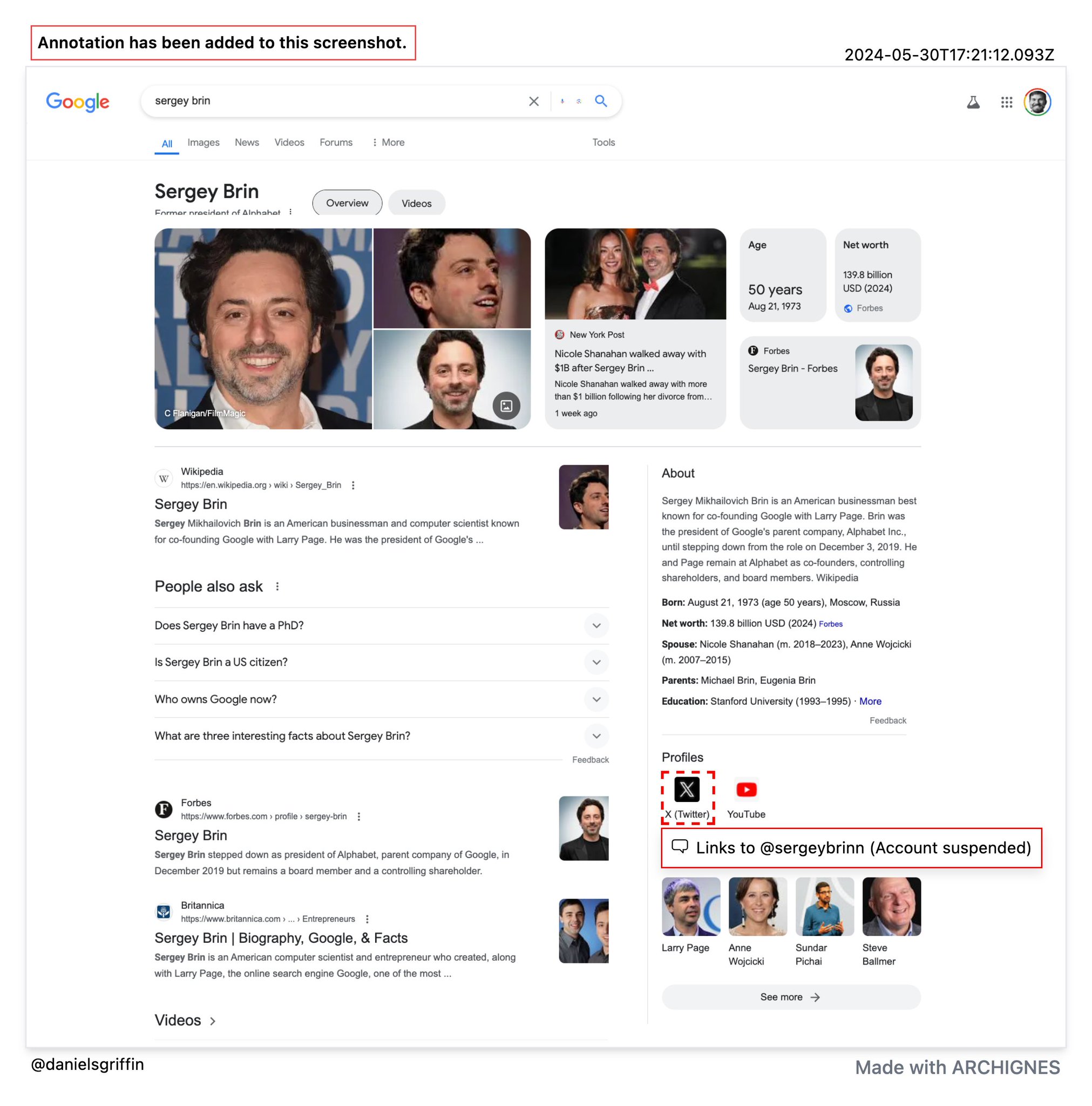Screen dimensions: 1092x1106
Task: Open the Forbes "Sergey Brin" result title
Action: click(x=191, y=835)
